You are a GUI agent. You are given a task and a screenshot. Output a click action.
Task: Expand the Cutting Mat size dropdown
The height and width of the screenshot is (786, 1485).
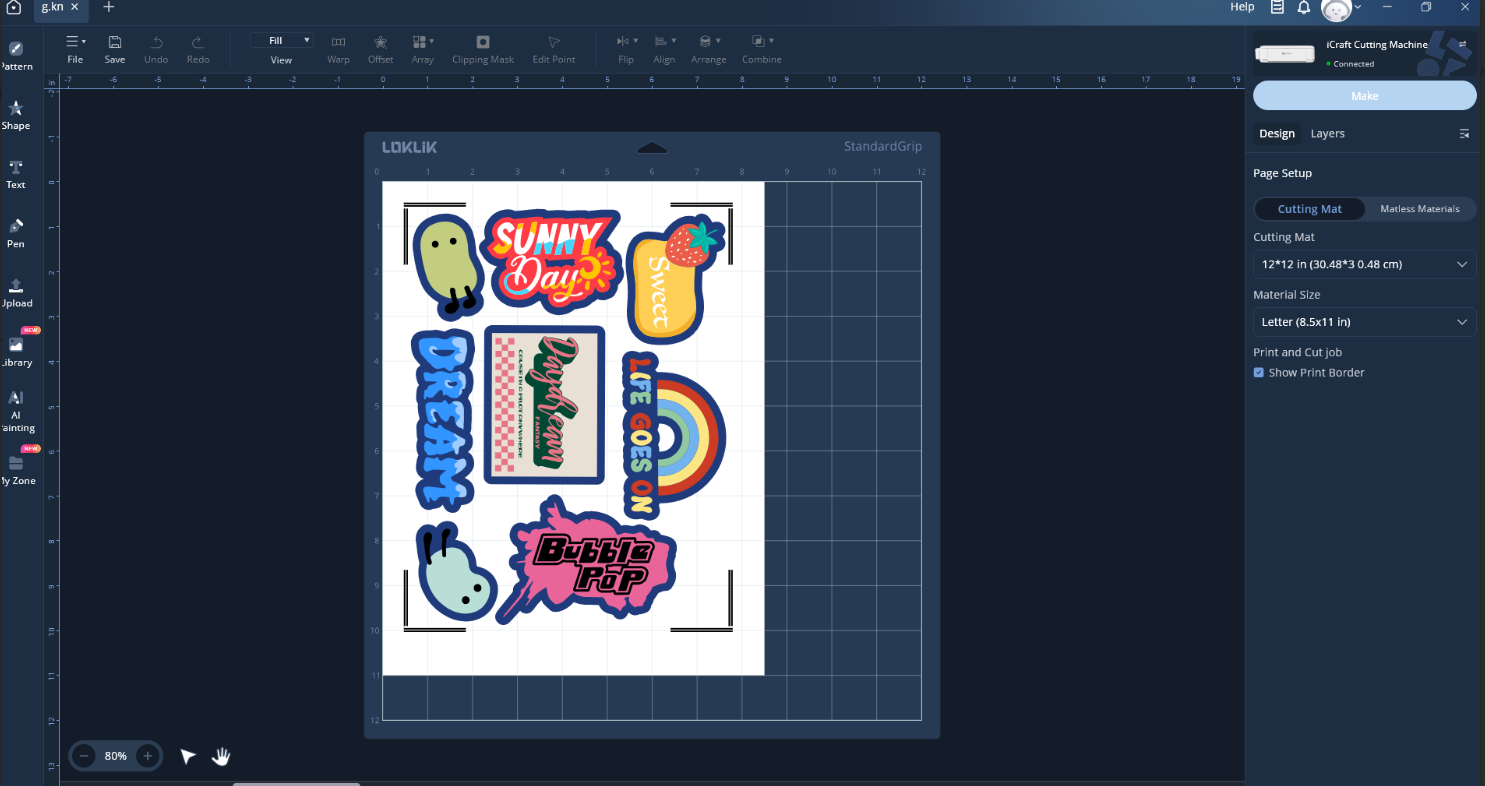1364,265
